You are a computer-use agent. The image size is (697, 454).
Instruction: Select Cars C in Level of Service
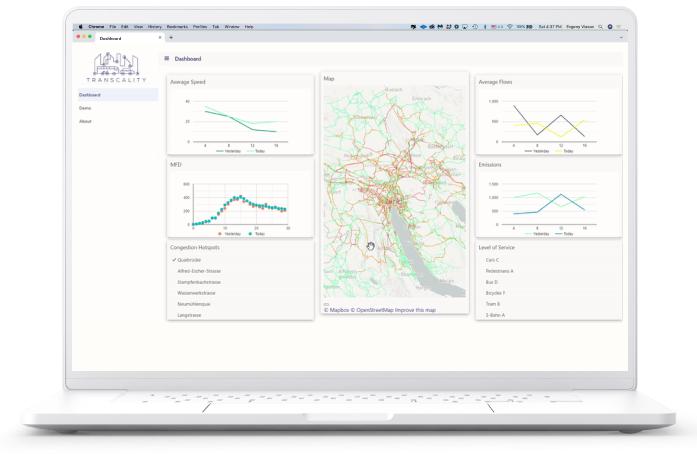492,260
